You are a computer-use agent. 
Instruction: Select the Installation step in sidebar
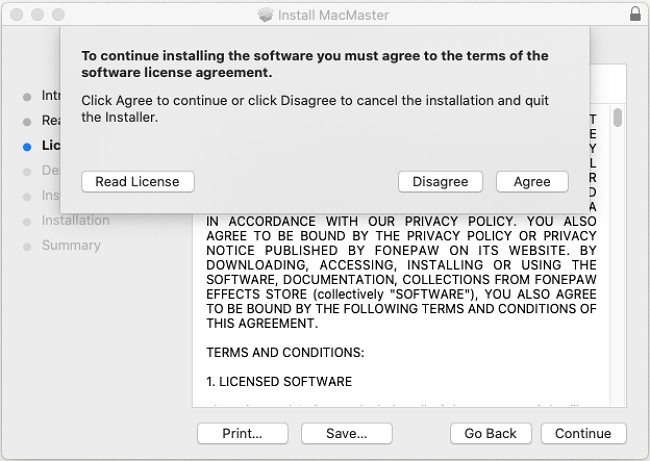coord(75,220)
